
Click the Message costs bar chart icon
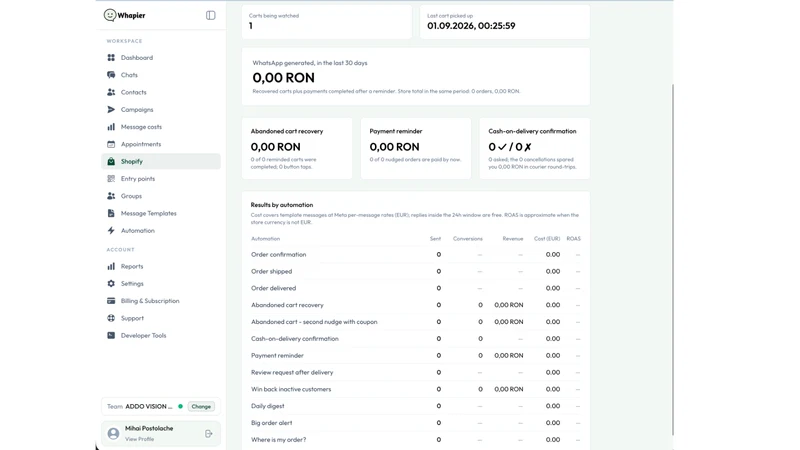pyautogui.click(x=111, y=127)
